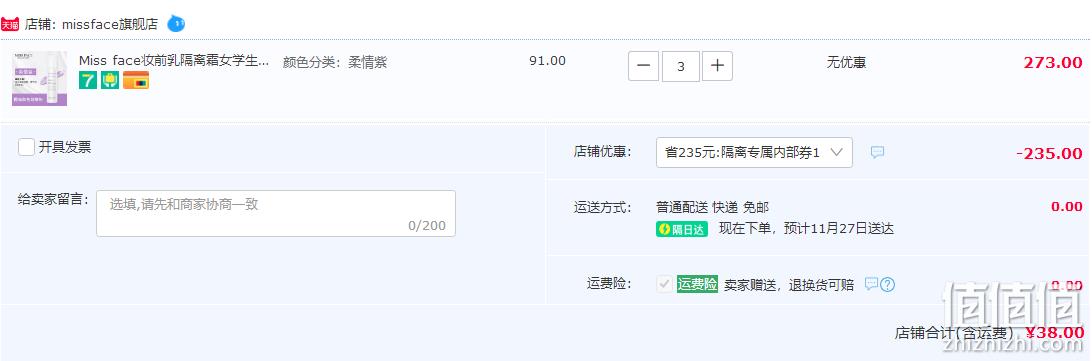Click into the message to seller box
The height and width of the screenshot is (361, 1092).
[276, 213]
